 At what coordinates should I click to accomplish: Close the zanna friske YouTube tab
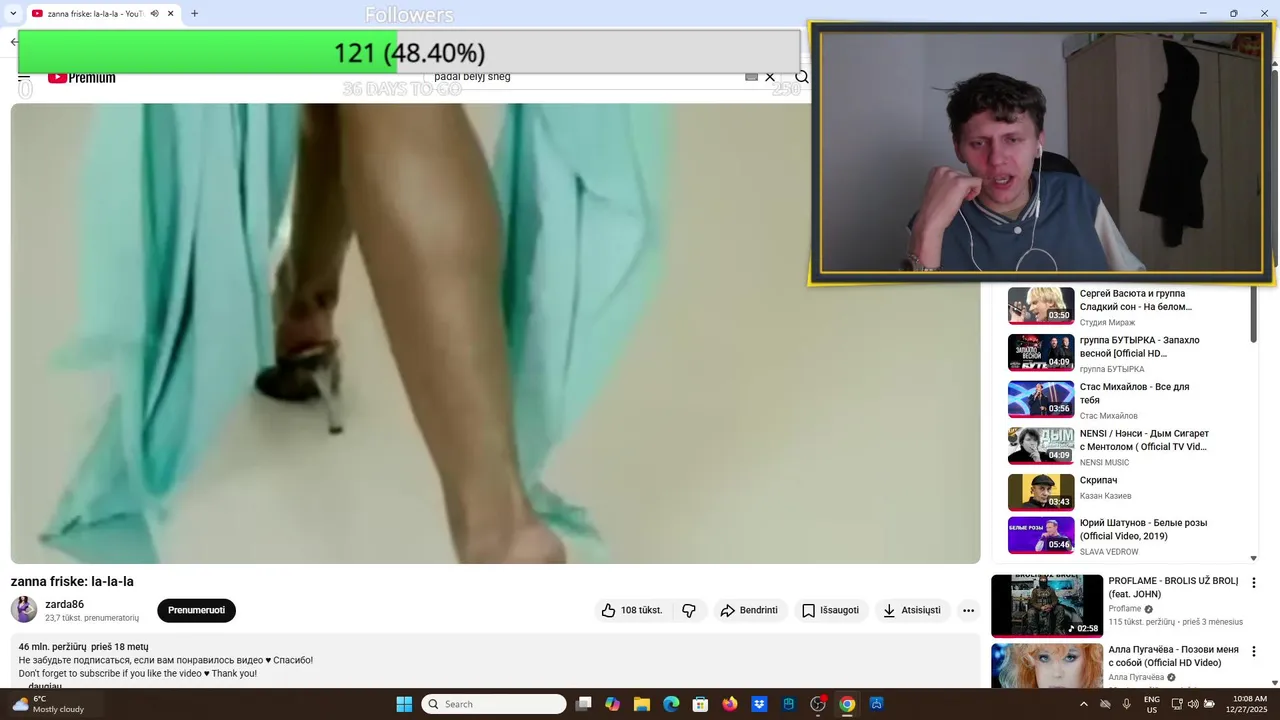(x=171, y=14)
